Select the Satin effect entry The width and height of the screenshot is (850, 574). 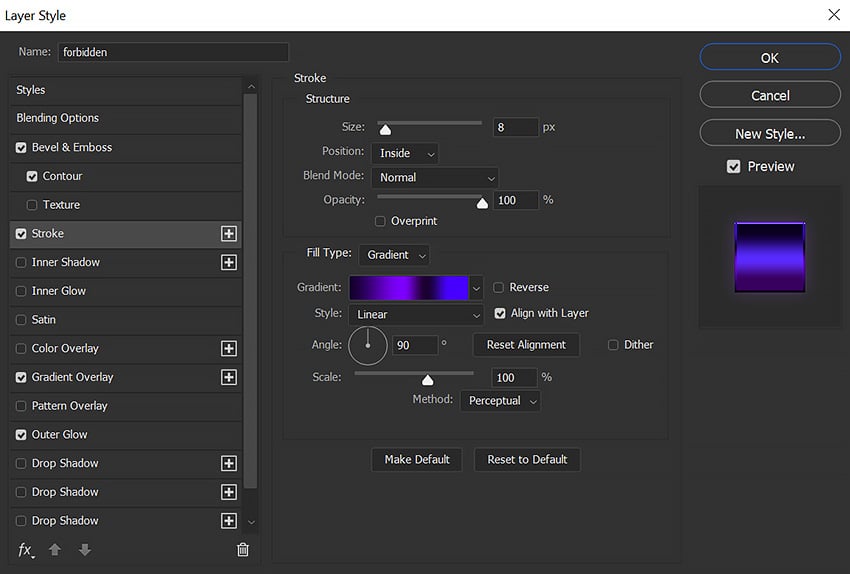coord(44,320)
